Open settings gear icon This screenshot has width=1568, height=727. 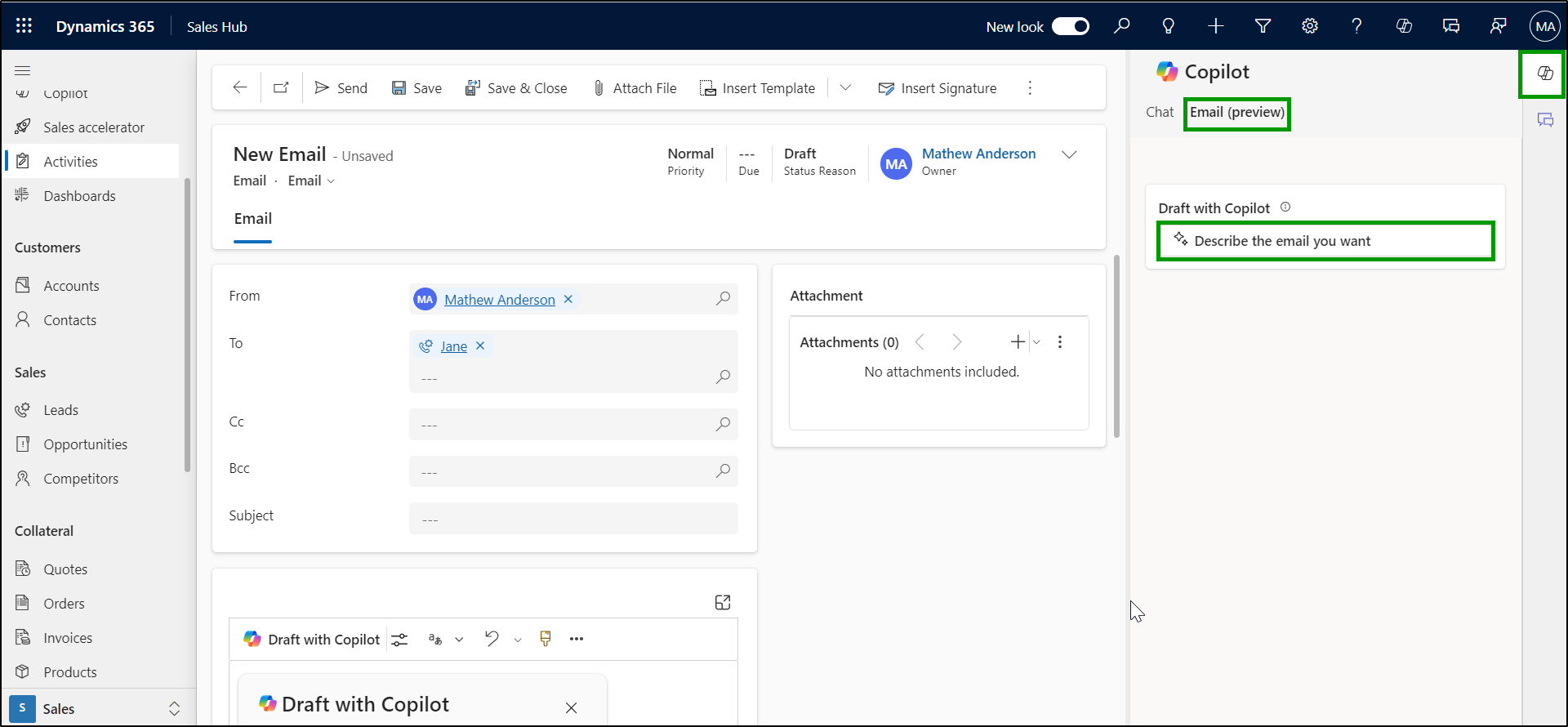[1310, 26]
